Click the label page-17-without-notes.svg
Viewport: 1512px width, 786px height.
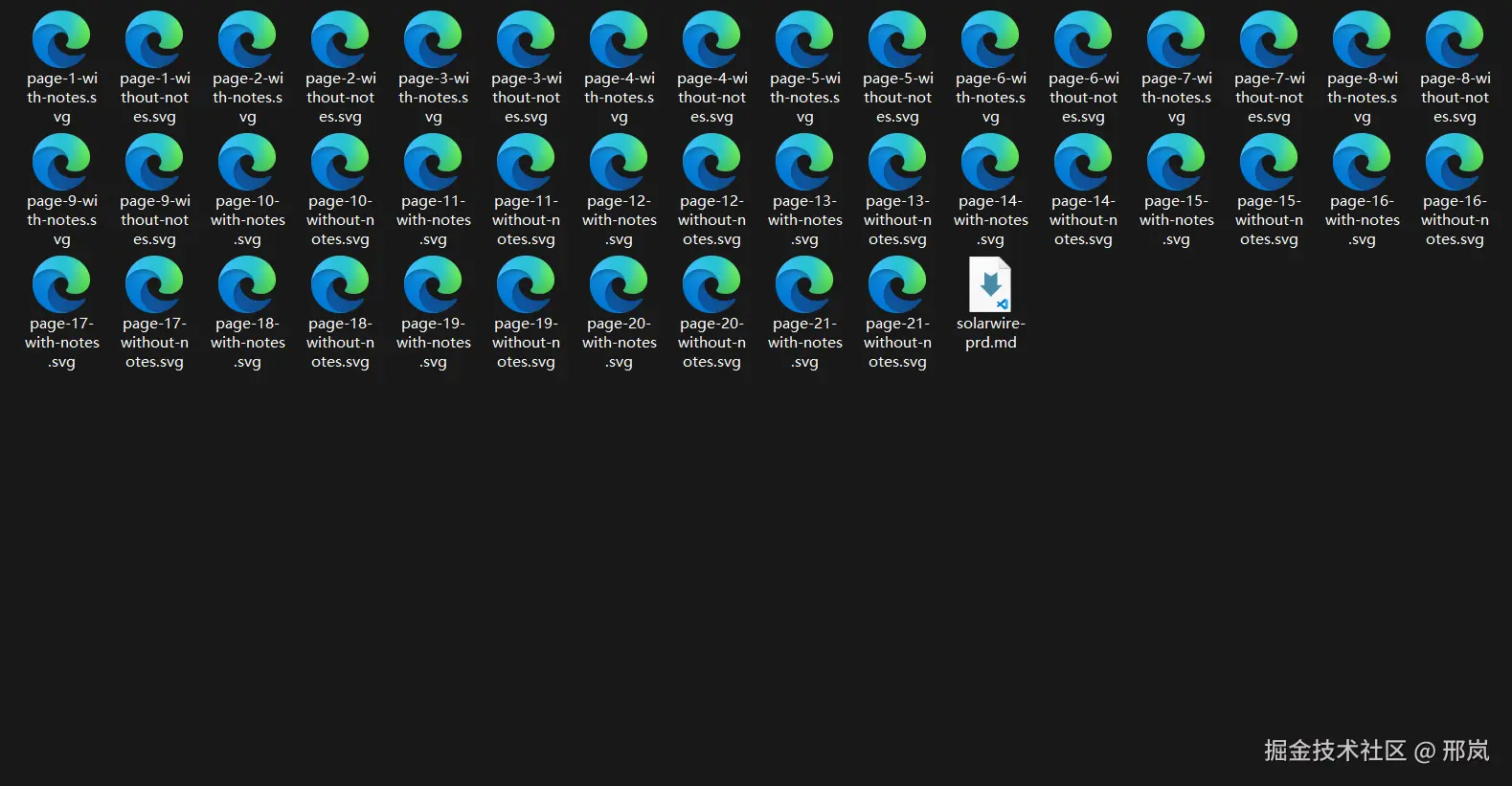coord(154,343)
